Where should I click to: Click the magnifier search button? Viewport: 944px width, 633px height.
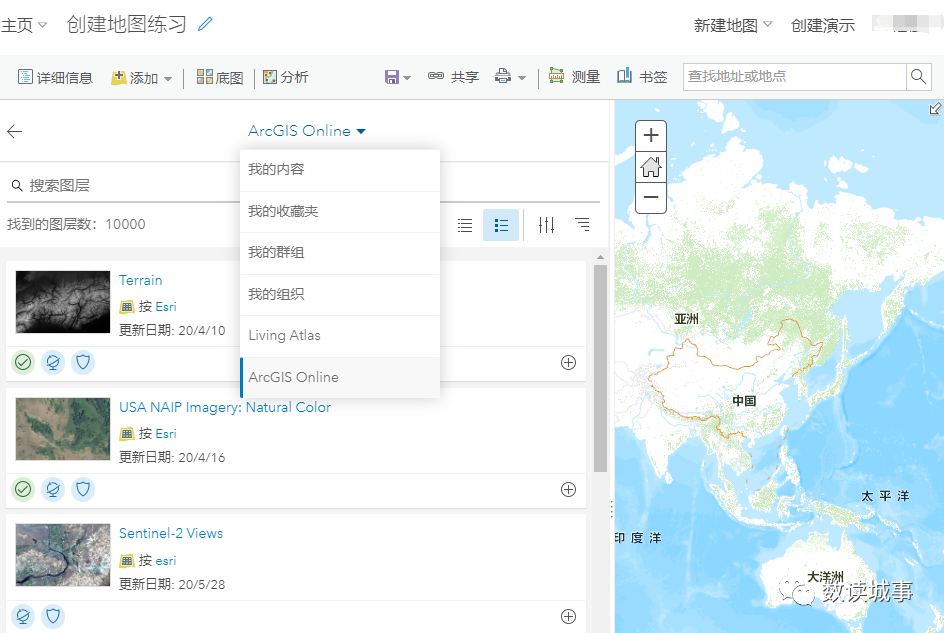point(919,77)
